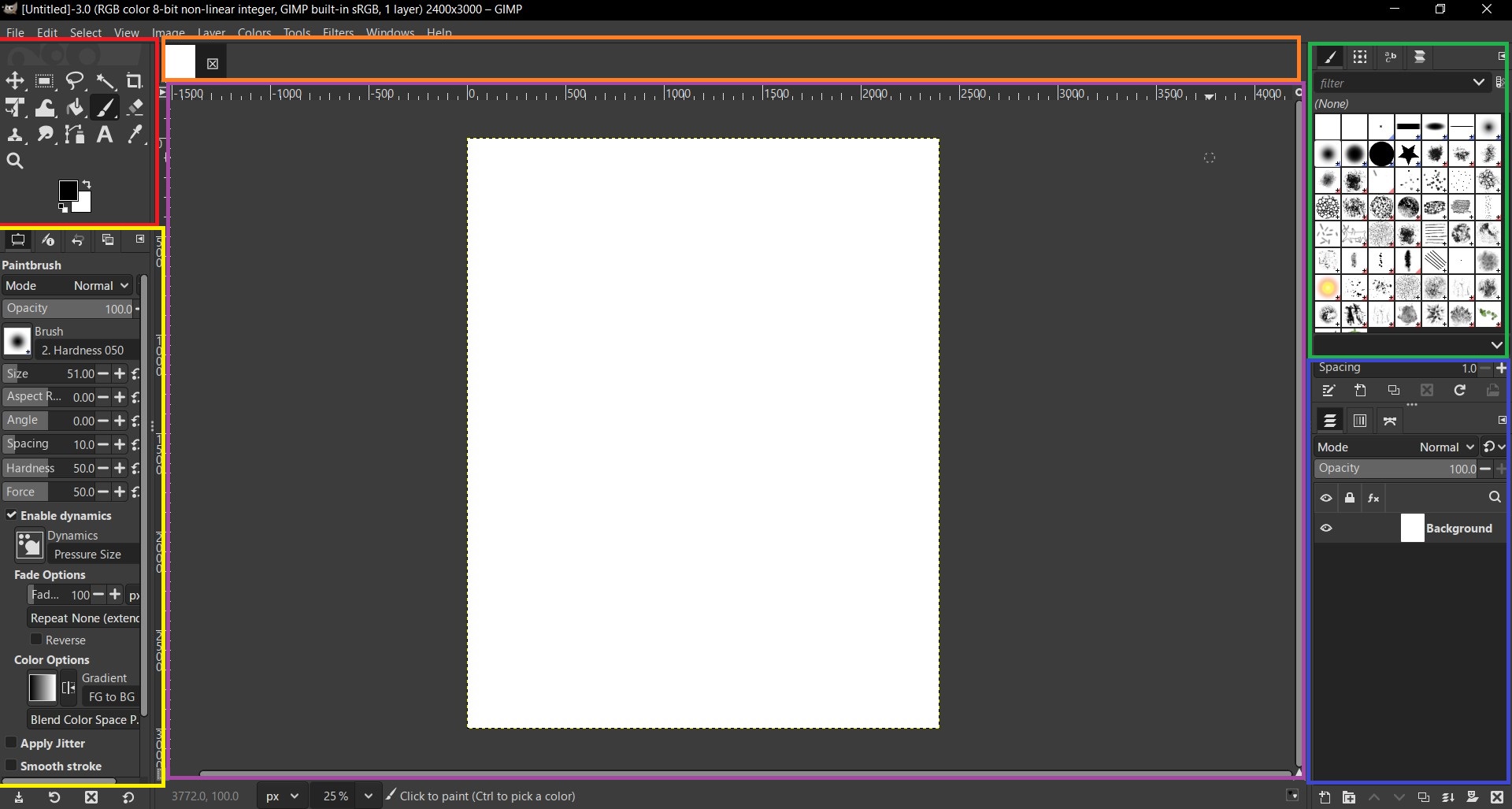Check the Smooth stroke option
Screen dimensions: 1512x809
[12, 766]
